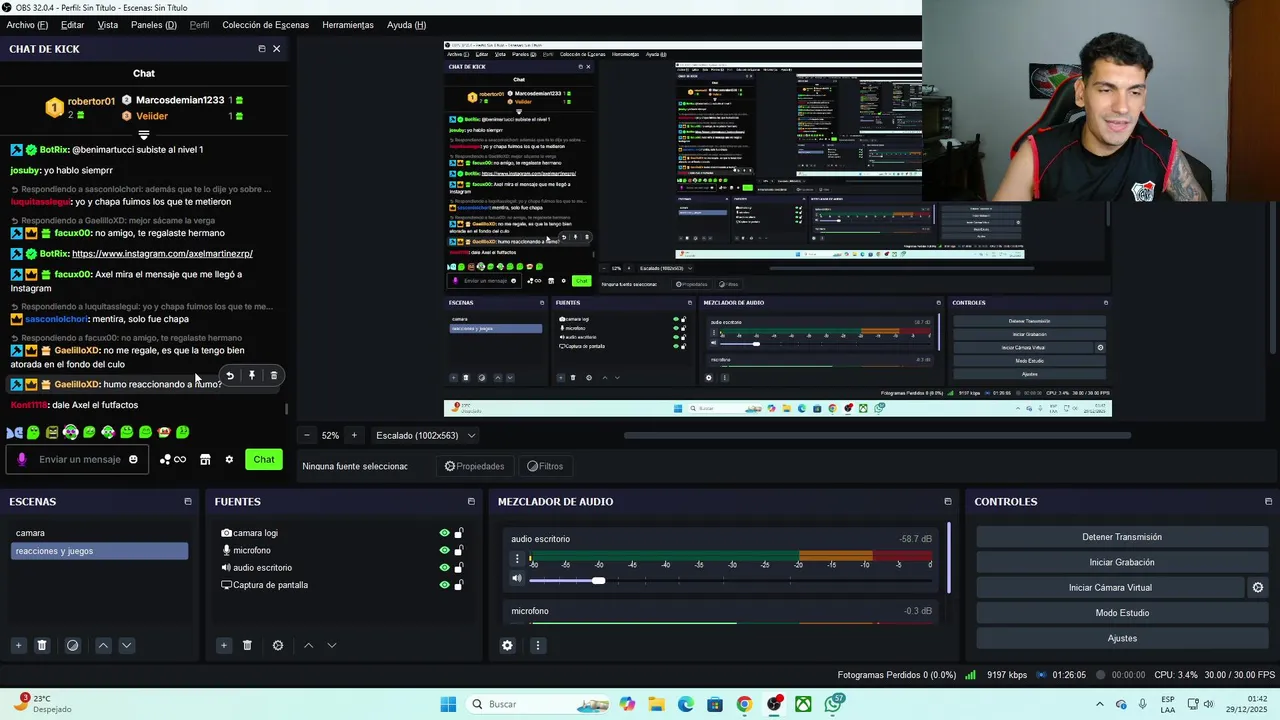This screenshot has width=1280, height=720.
Task: Click preview horizontal scrollbar
Action: pos(877,436)
